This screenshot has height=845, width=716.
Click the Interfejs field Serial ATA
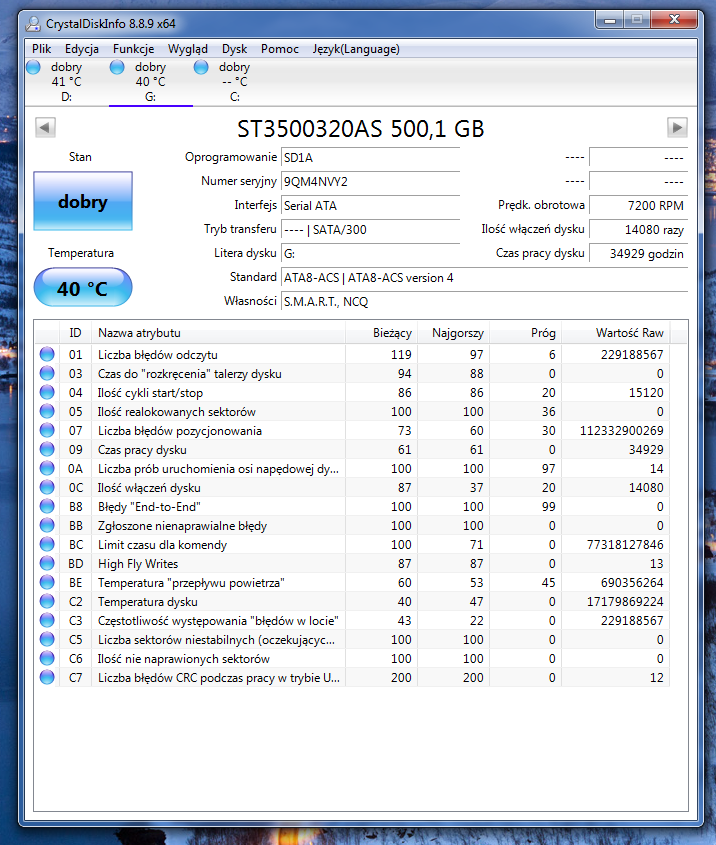(x=370, y=205)
